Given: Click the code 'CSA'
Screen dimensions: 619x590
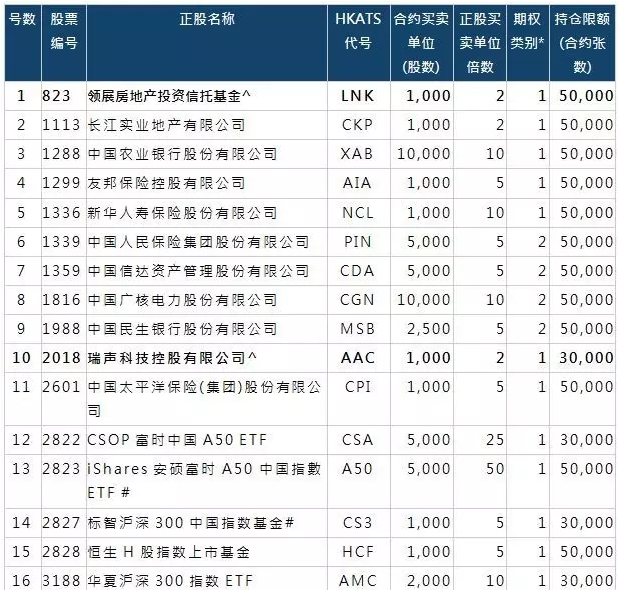Looking at the screenshot, I should click(357, 440).
